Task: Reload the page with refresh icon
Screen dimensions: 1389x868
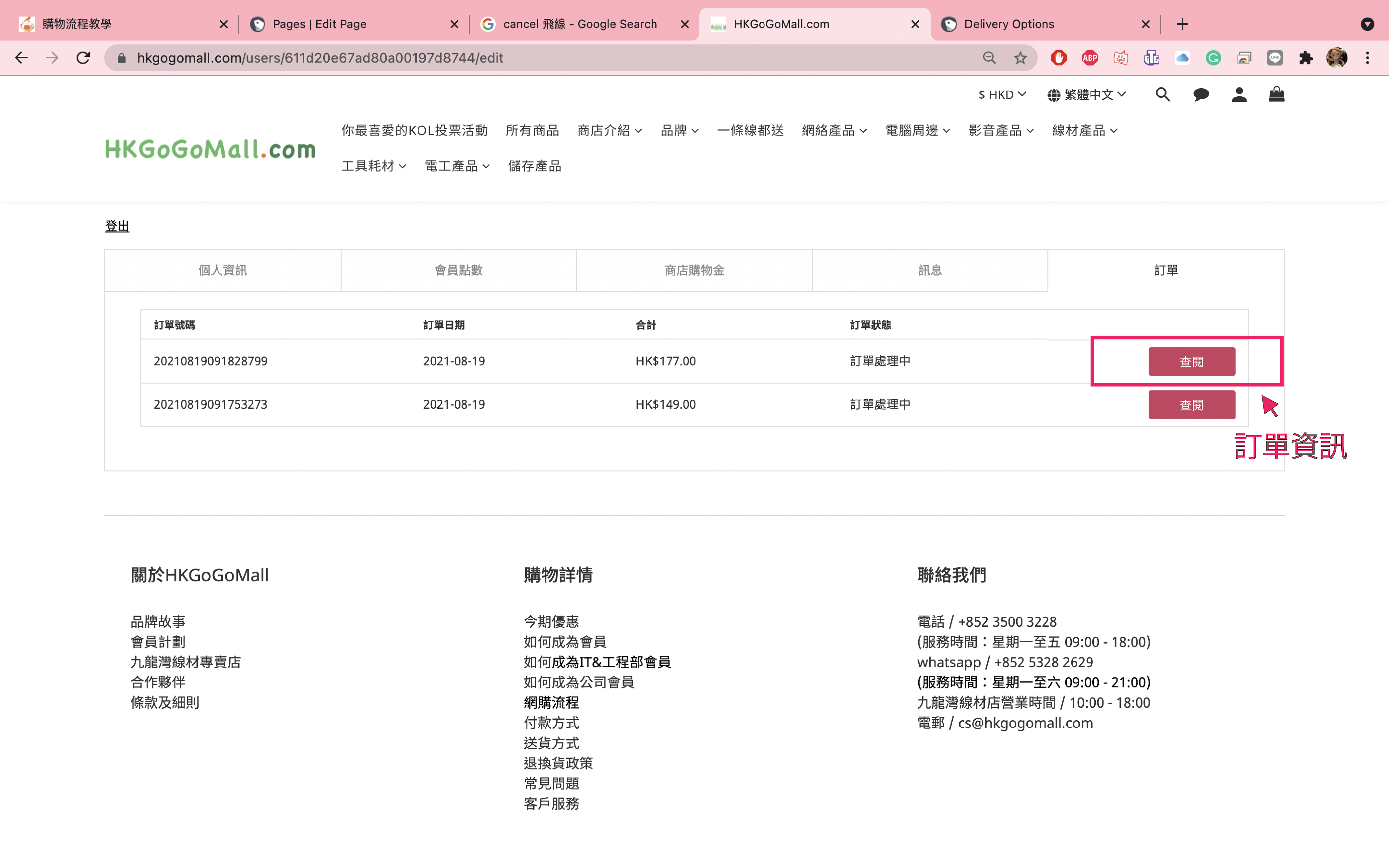Action: 83,58
